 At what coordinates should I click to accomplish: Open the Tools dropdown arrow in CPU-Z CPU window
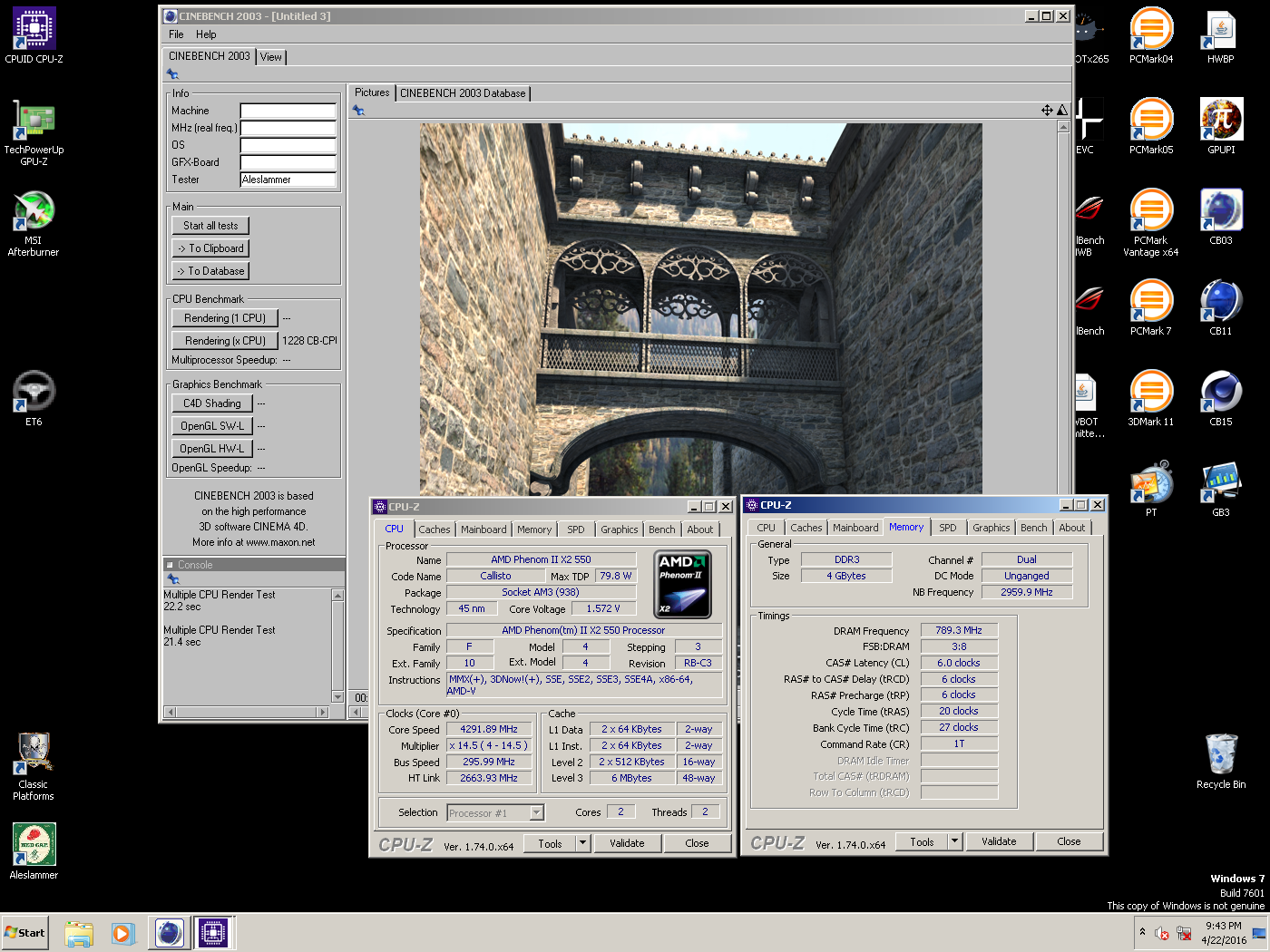pos(582,843)
